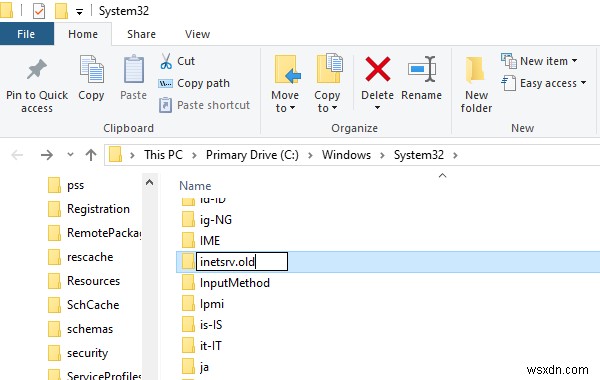
Task: Click the address bar folder icon
Action: click(116, 155)
